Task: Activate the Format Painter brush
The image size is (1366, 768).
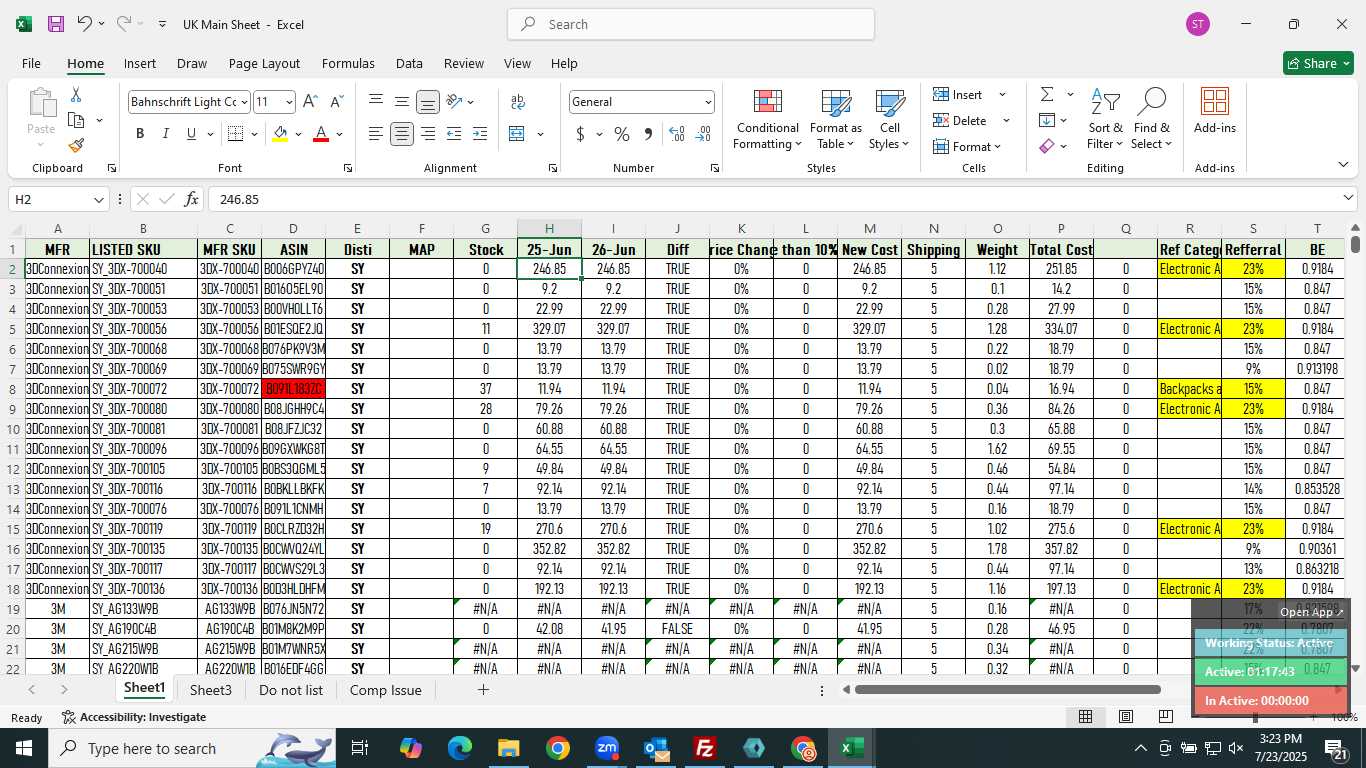Action: [x=76, y=145]
